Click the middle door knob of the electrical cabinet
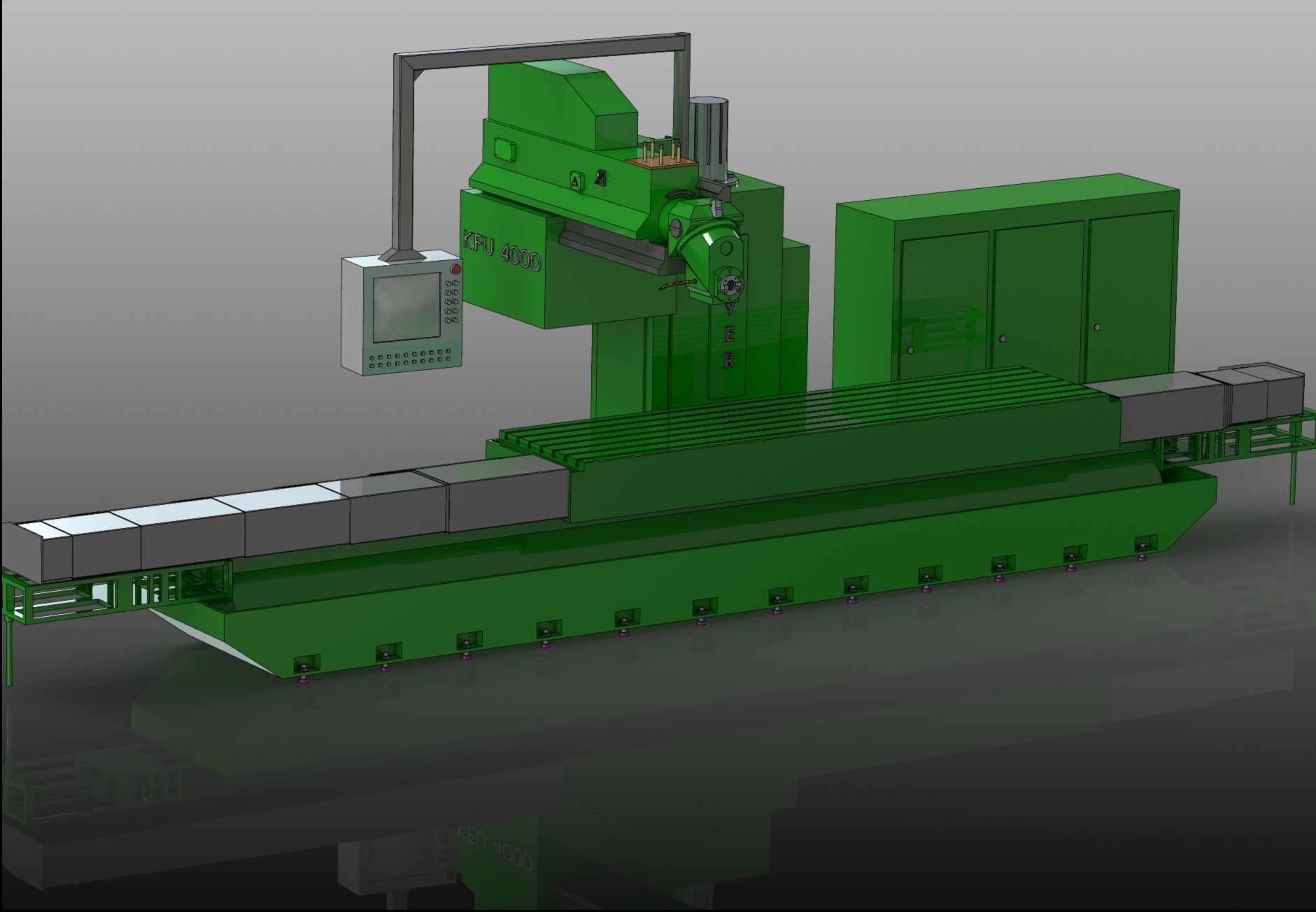 tap(1003, 339)
